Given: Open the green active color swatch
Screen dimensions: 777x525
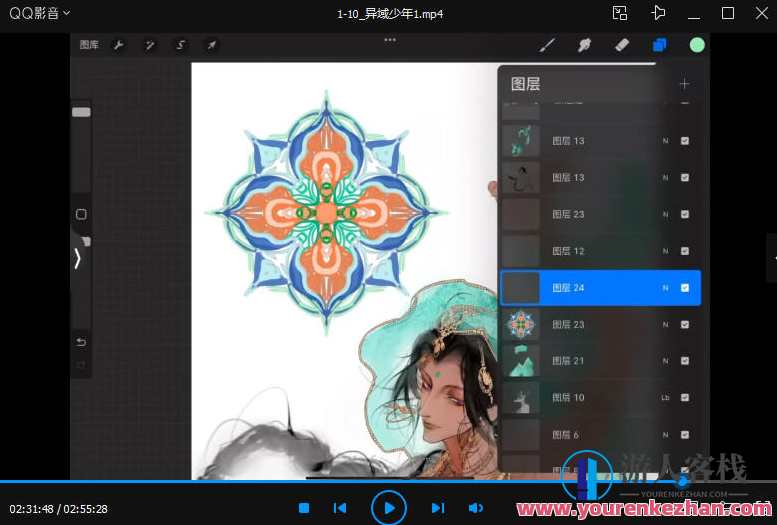Looking at the screenshot, I should coord(697,45).
